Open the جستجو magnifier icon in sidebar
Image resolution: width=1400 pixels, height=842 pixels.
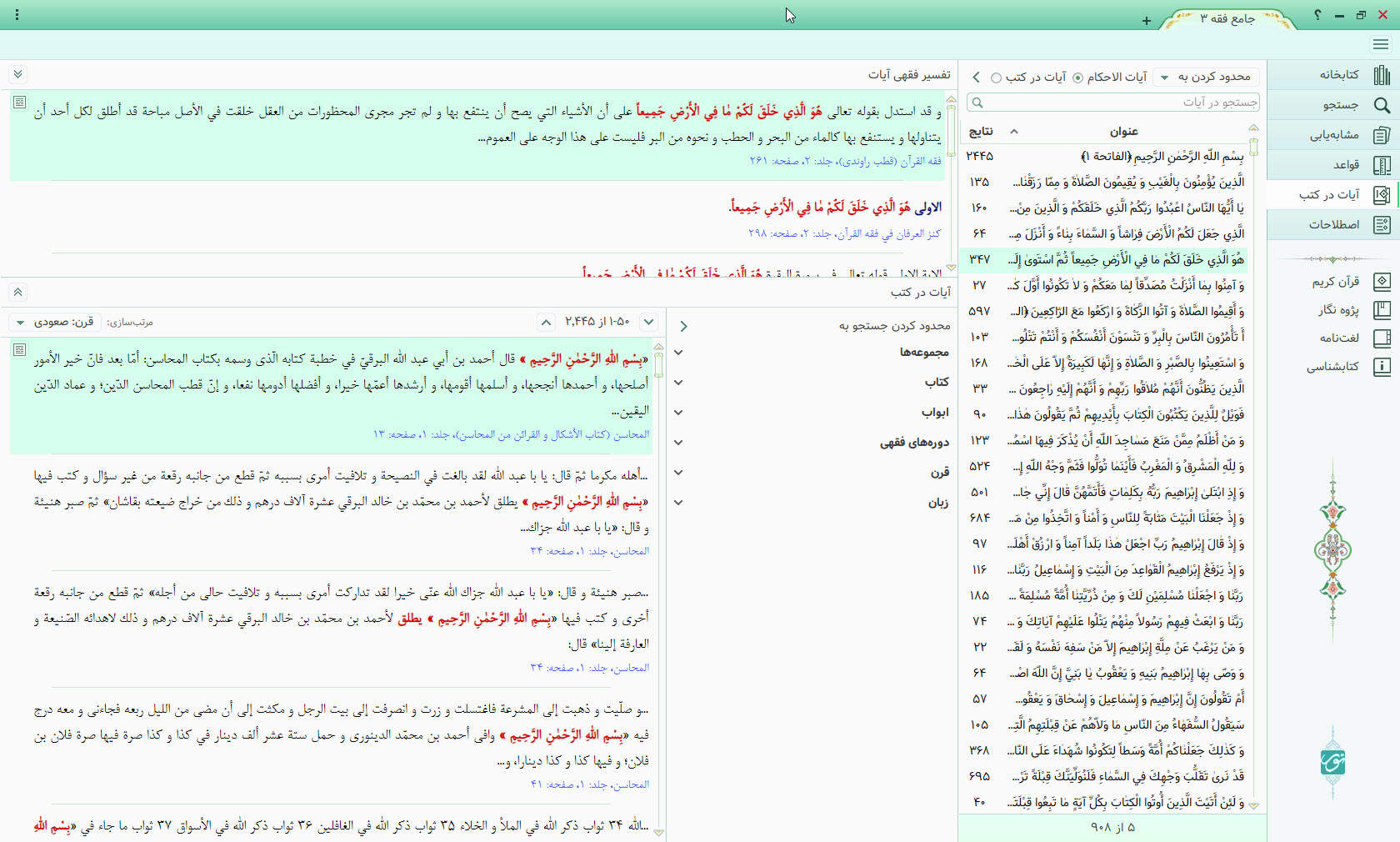[1381, 105]
